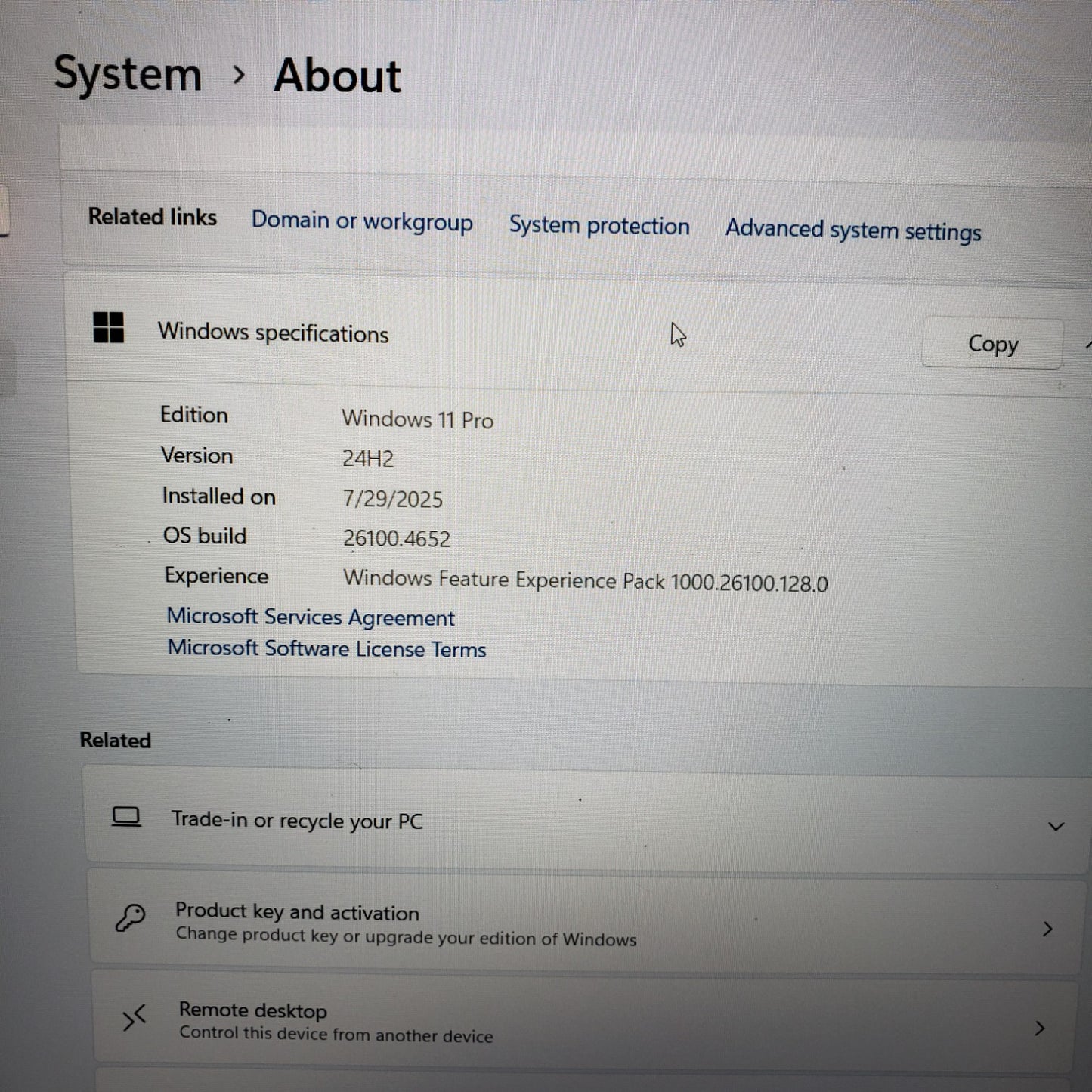Open System protection link
Viewport: 1092px width, 1092px height.
pos(599,225)
